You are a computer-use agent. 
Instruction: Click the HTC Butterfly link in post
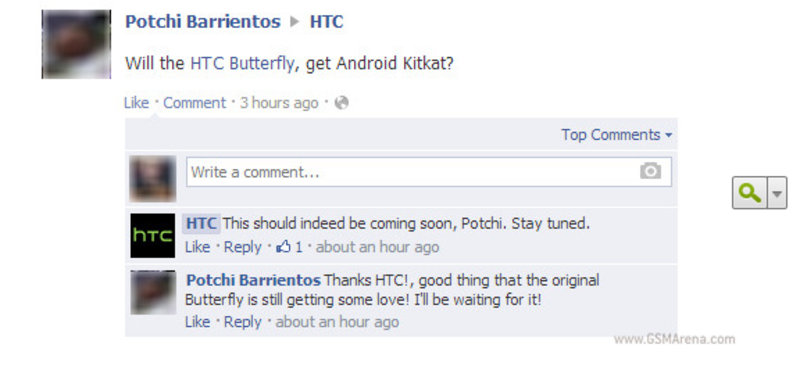(242, 64)
